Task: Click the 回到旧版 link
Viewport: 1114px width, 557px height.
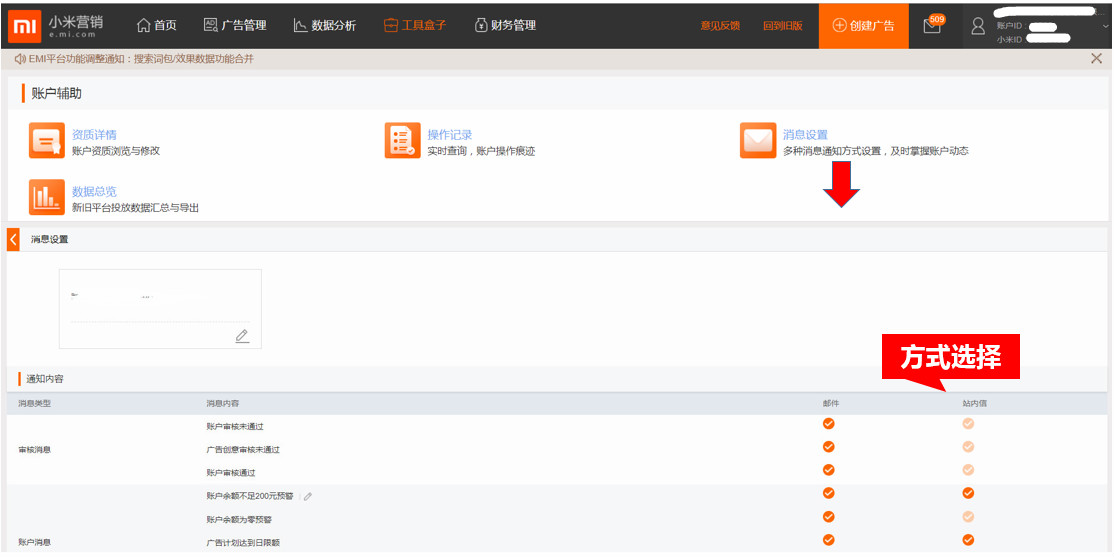Action: 782,26
